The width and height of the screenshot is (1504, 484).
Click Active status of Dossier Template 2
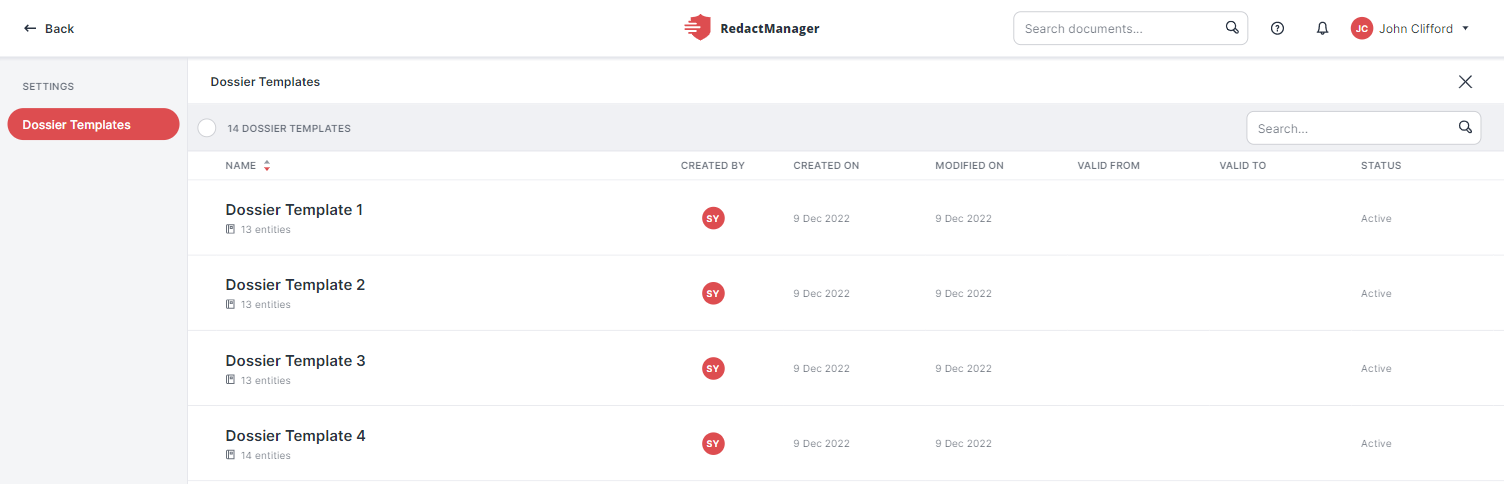point(1376,294)
